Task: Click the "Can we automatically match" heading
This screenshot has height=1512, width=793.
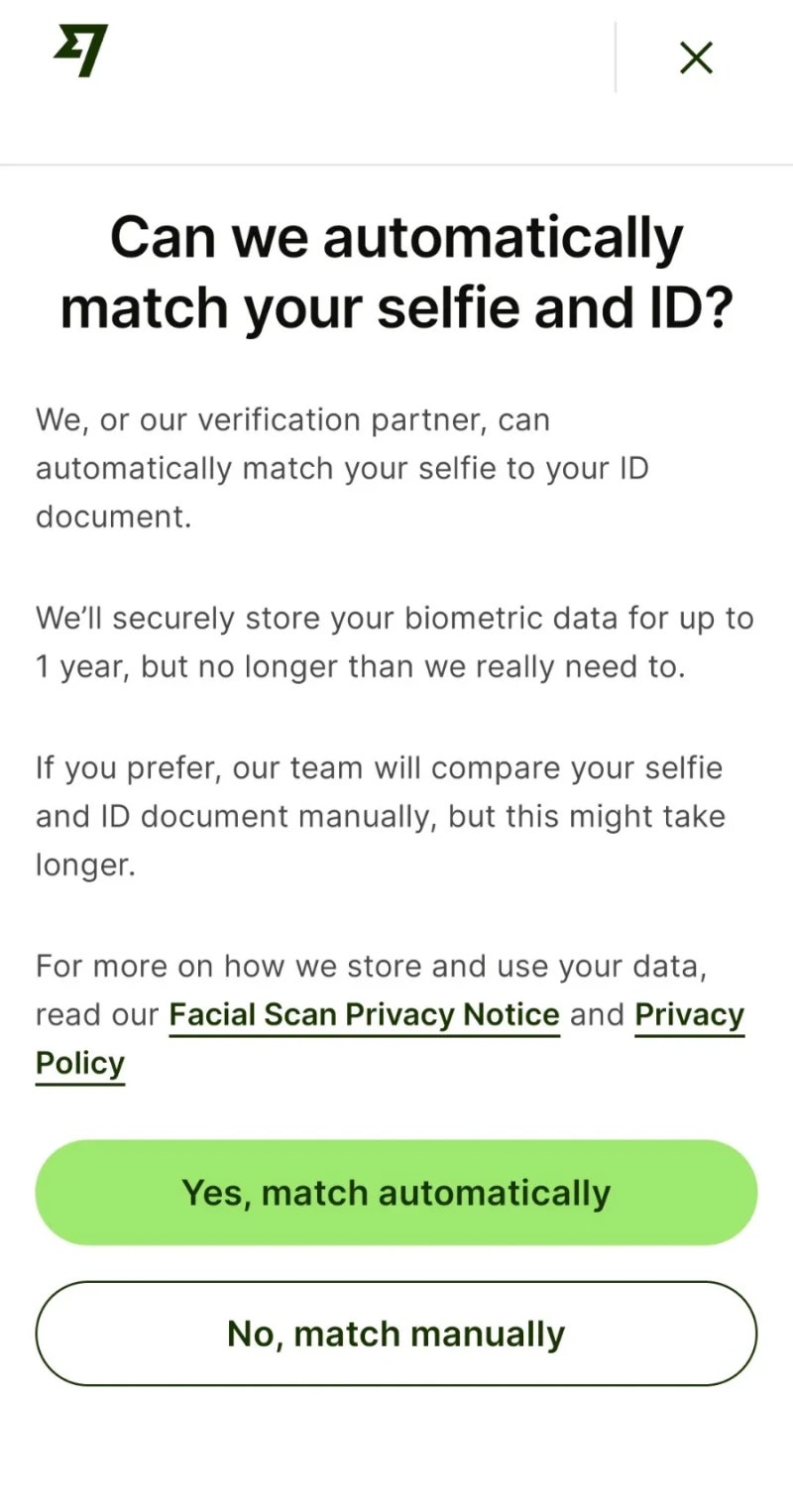Action: [x=396, y=273]
